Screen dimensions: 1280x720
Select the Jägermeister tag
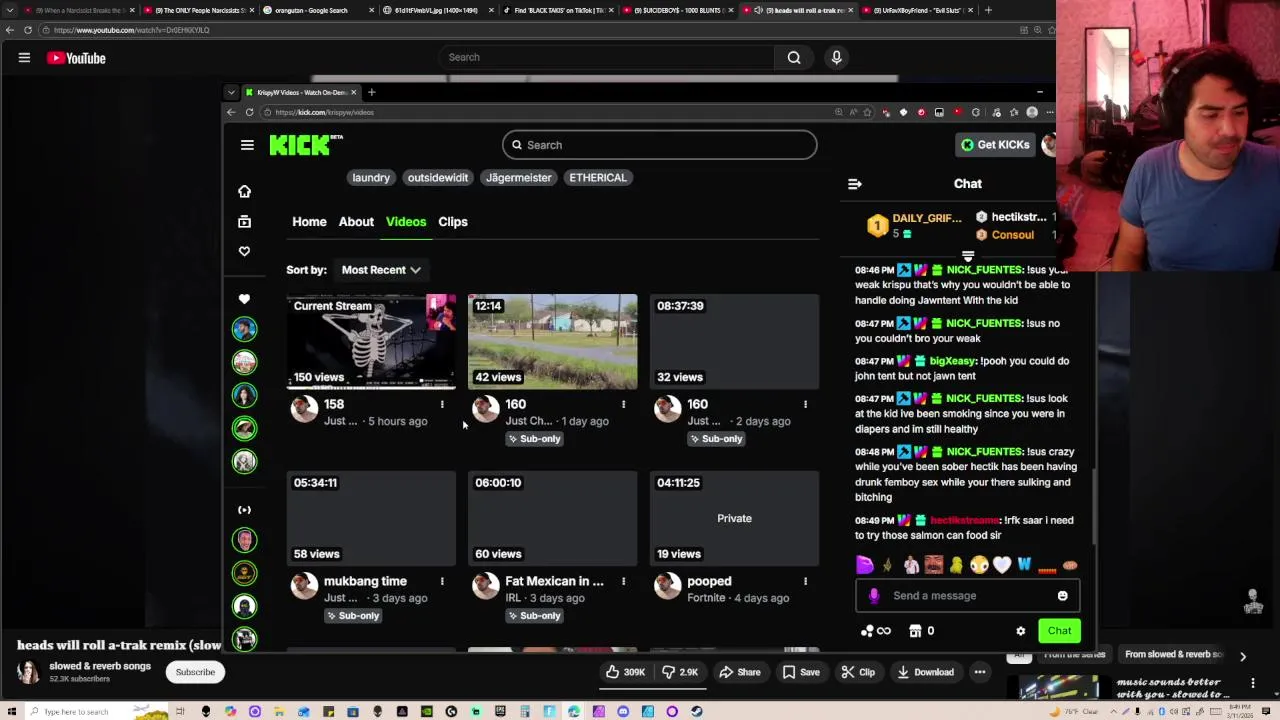coord(518,178)
